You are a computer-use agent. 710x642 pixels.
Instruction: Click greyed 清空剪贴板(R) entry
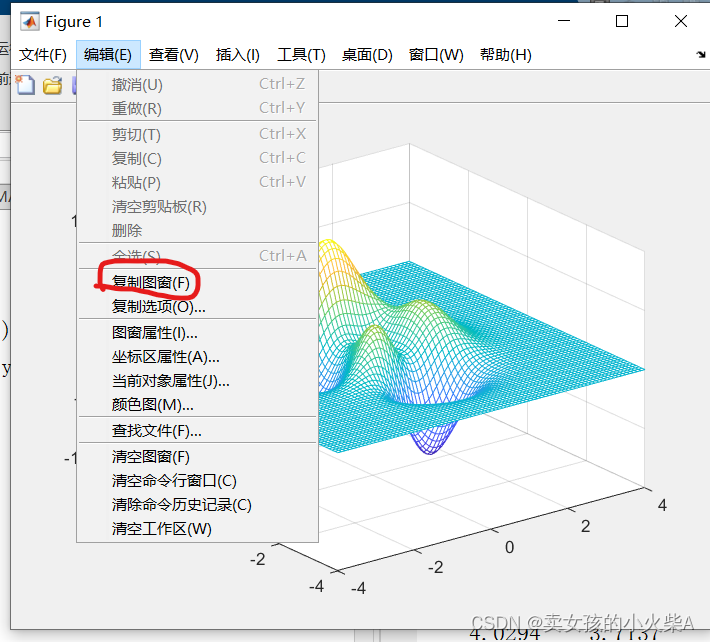coord(197,206)
